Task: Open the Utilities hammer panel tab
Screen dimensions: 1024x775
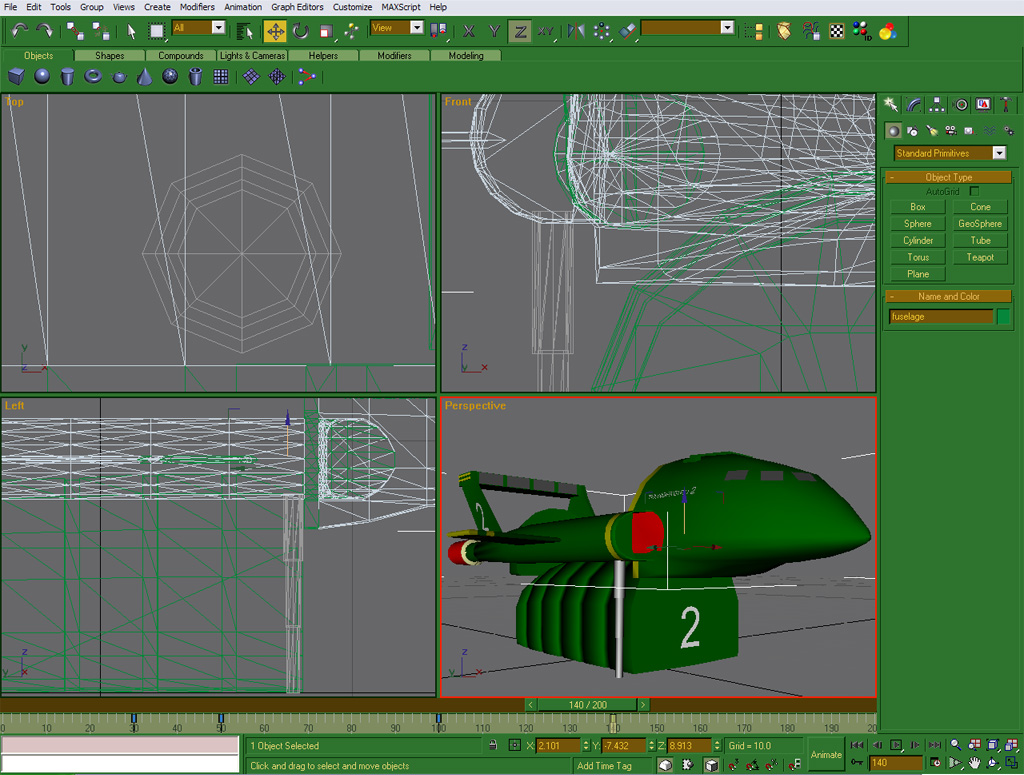Action: [x=1006, y=104]
